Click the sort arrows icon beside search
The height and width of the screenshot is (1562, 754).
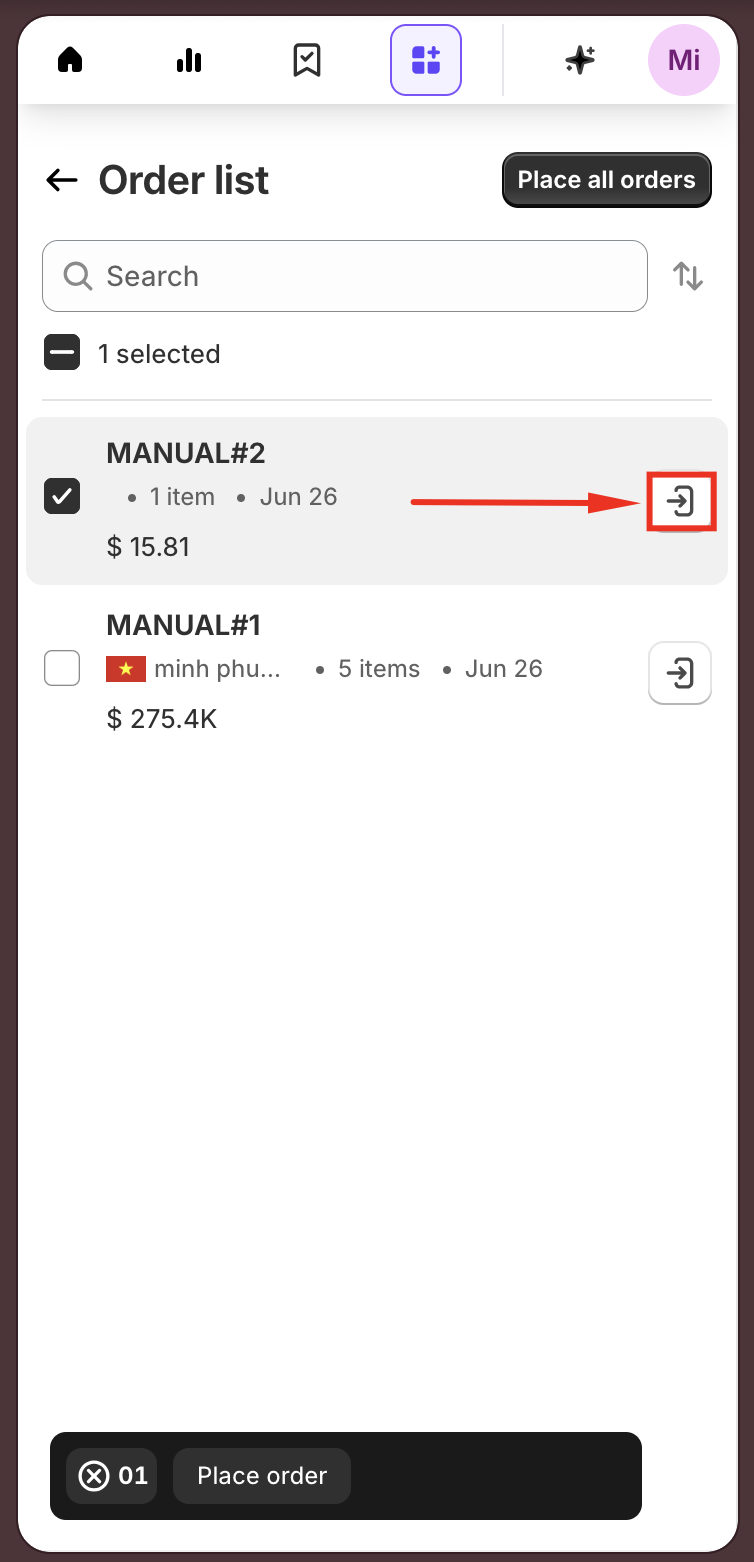click(688, 276)
